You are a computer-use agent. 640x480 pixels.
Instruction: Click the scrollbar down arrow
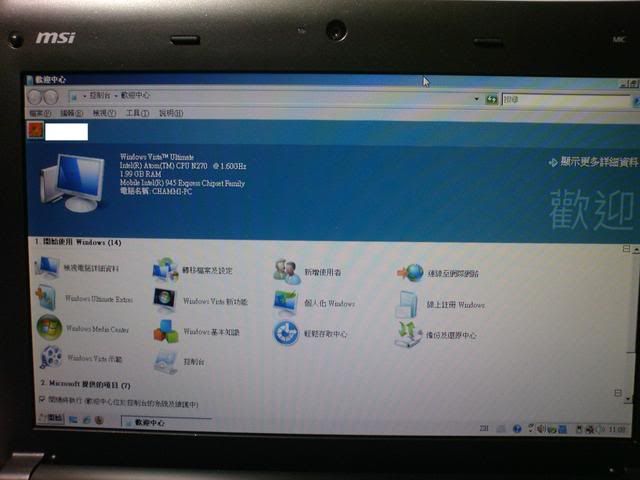(x=629, y=398)
